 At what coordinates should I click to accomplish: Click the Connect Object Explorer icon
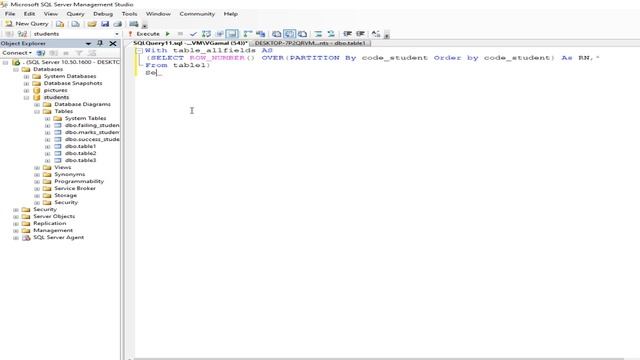pyautogui.click(x=41, y=53)
